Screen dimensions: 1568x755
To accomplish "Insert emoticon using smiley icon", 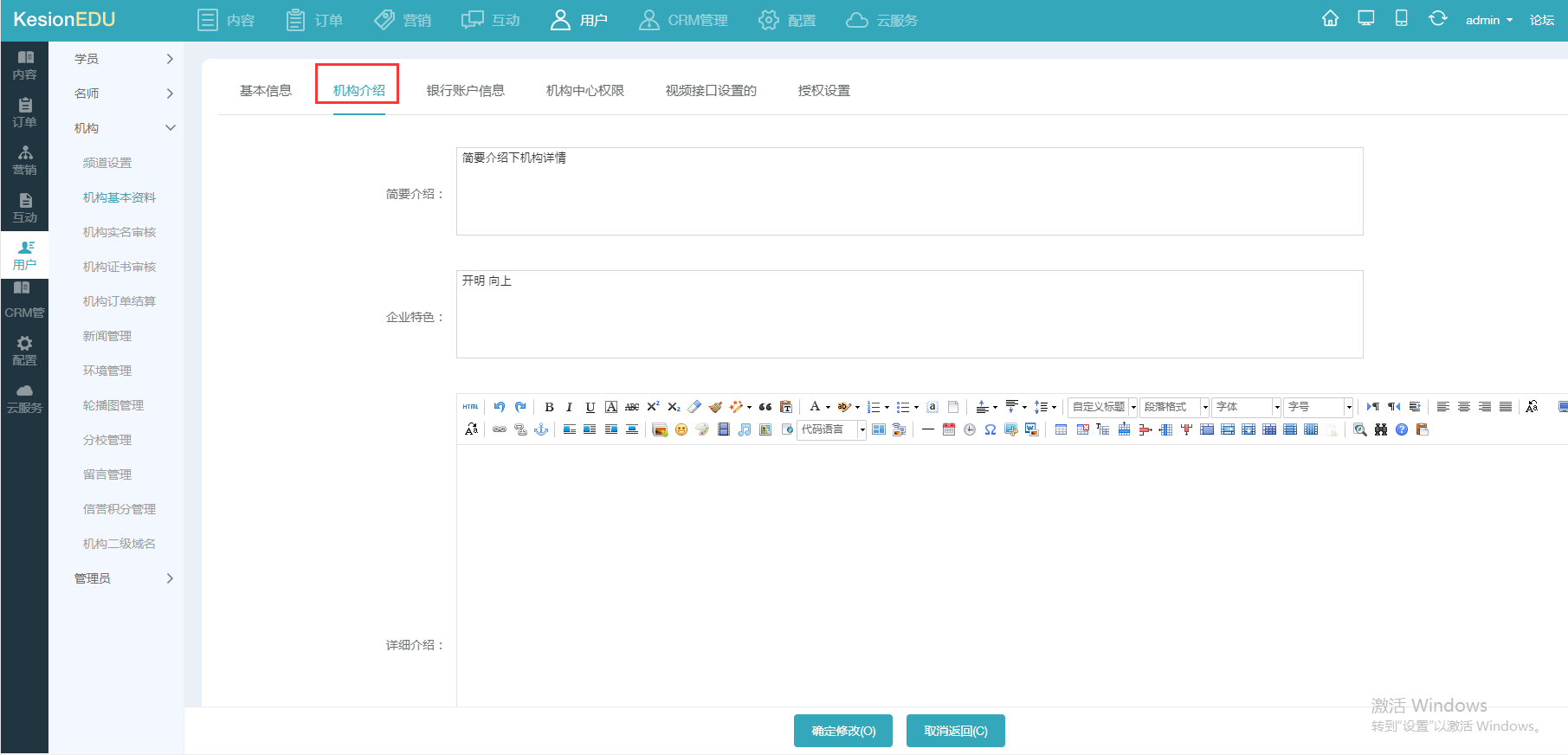I will tap(681, 430).
